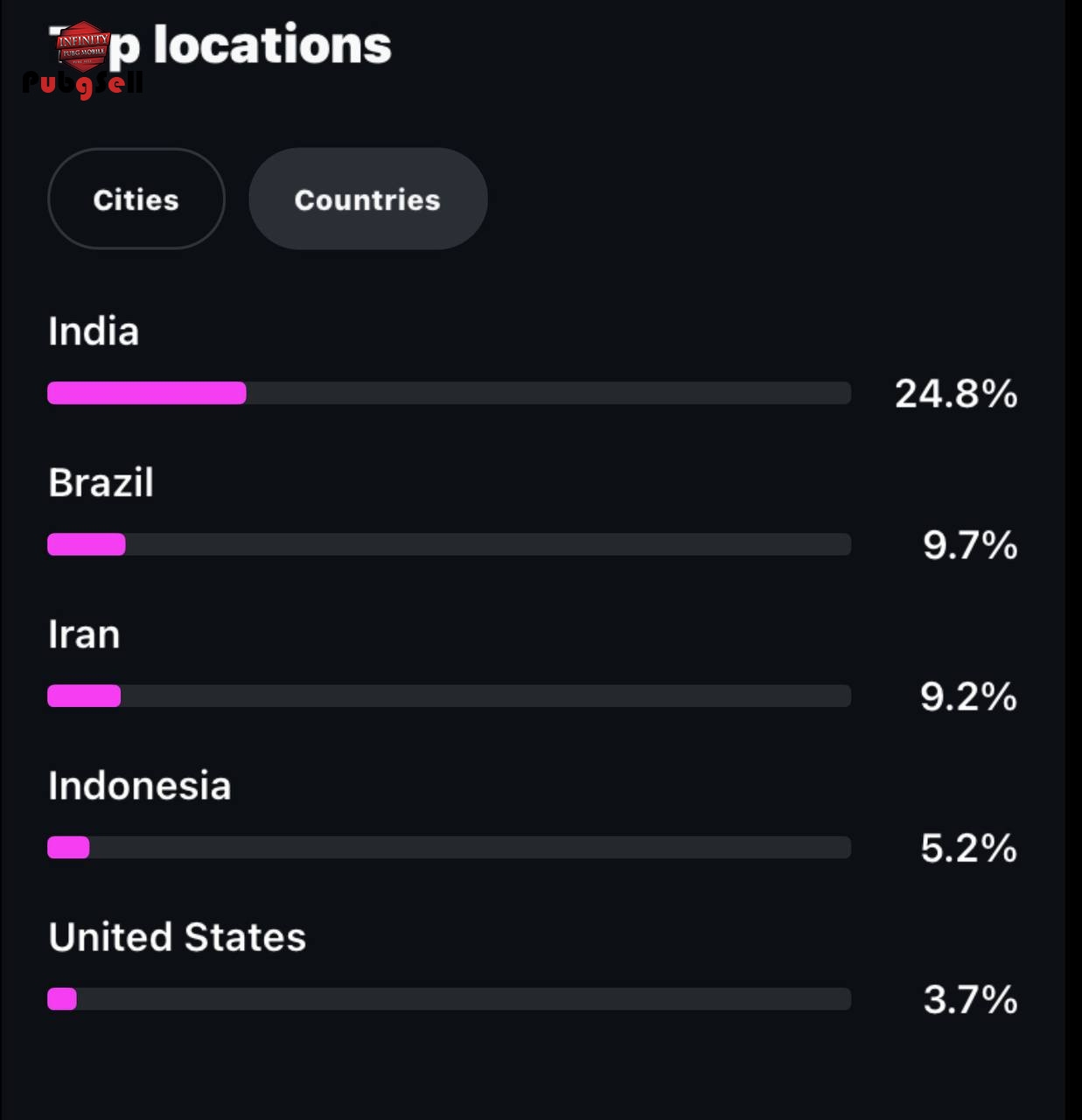
Task: Click the pink Indonesia progress bar
Action: (68, 847)
